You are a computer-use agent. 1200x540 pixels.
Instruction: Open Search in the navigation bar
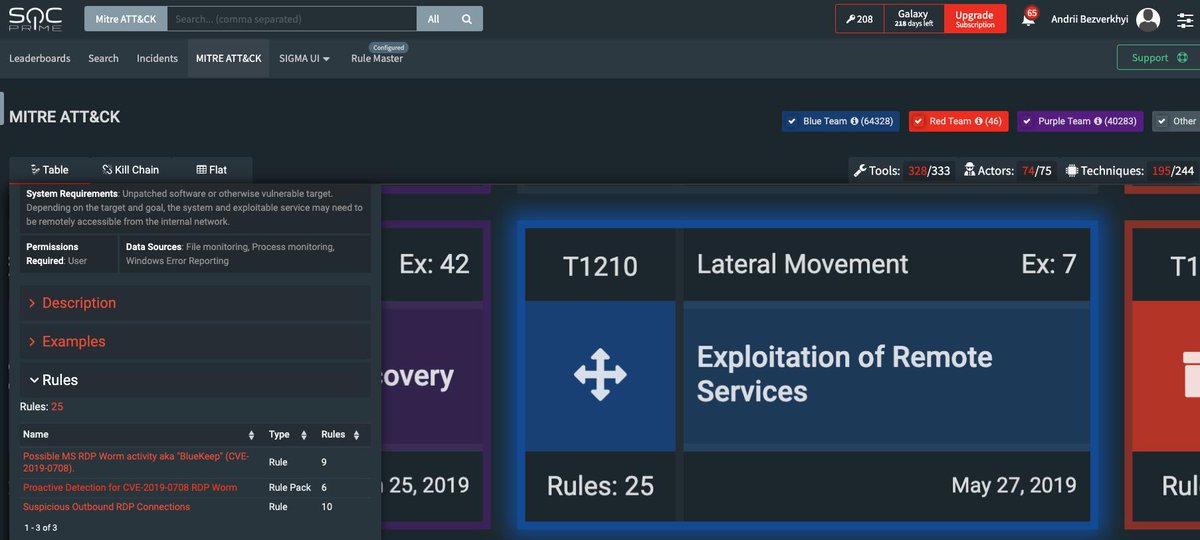point(103,58)
